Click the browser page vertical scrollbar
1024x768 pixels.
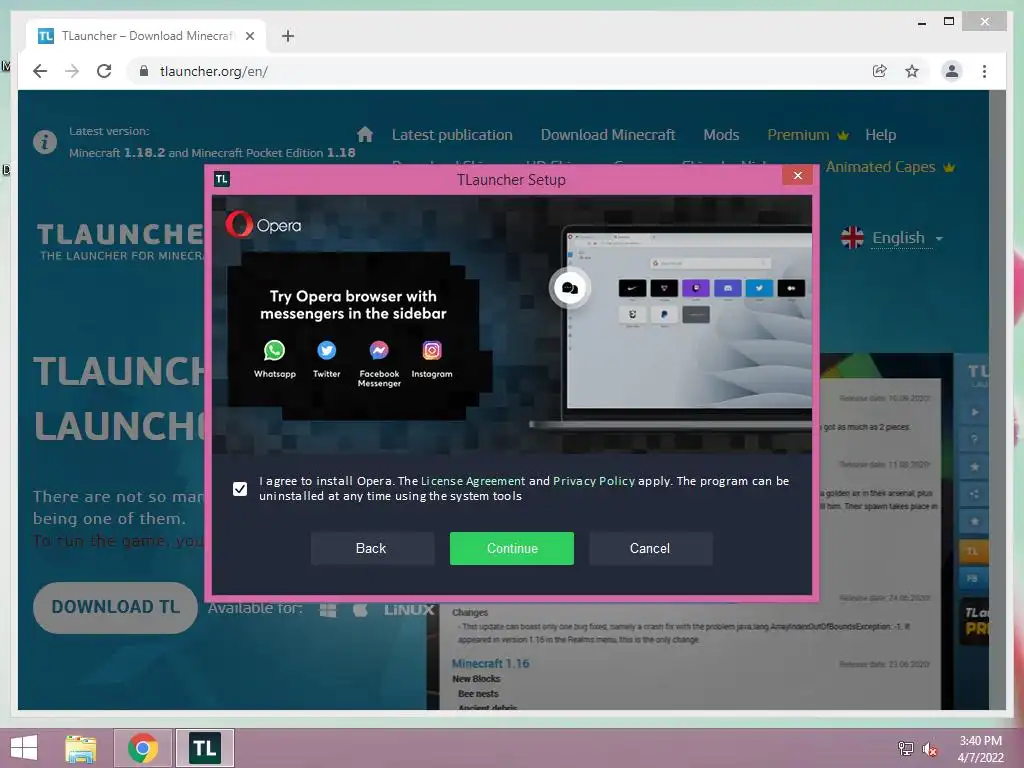(997, 399)
